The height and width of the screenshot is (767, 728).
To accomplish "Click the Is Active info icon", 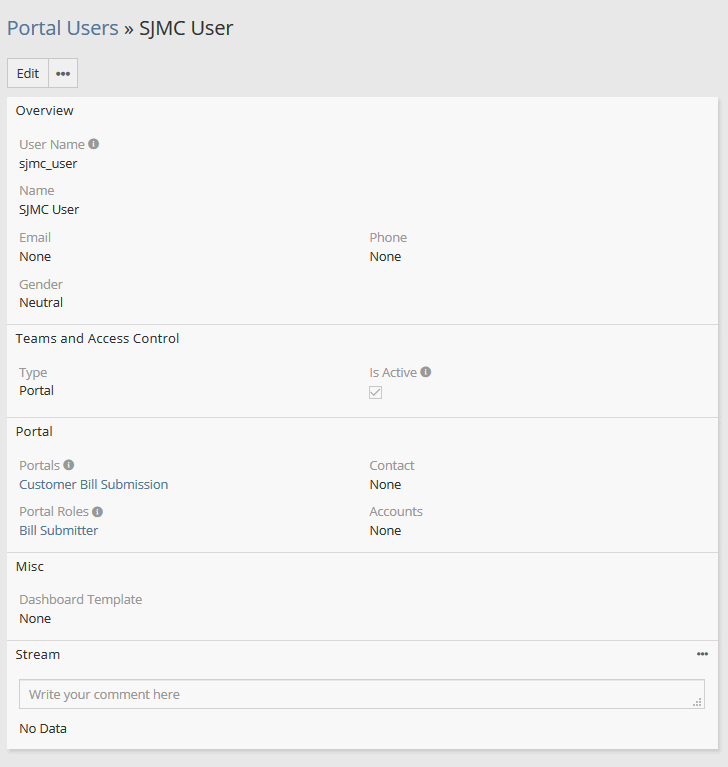I will pyautogui.click(x=426, y=372).
